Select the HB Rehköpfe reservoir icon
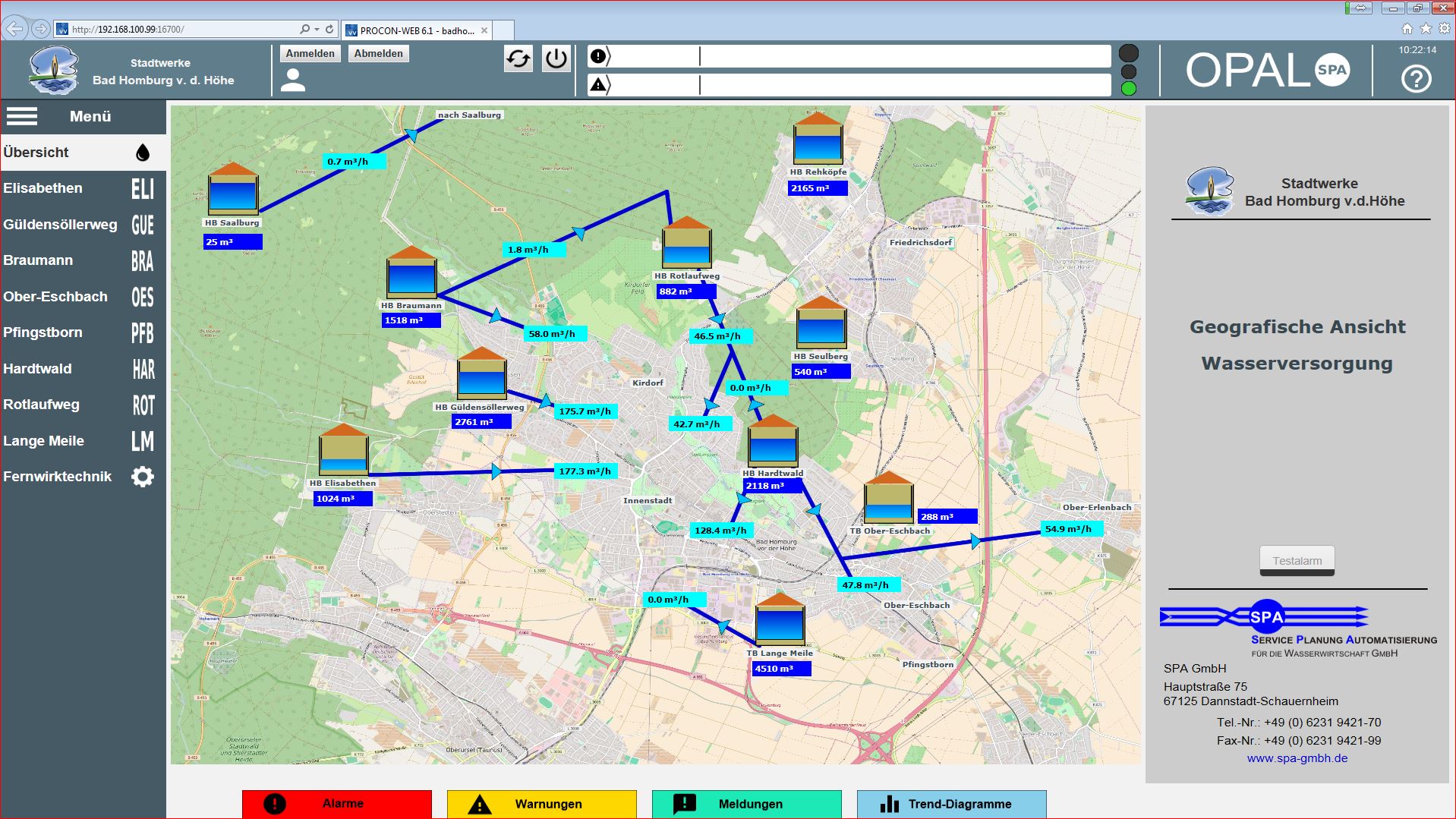The width and height of the screenshot is (1456, 819). coord(818,138)
